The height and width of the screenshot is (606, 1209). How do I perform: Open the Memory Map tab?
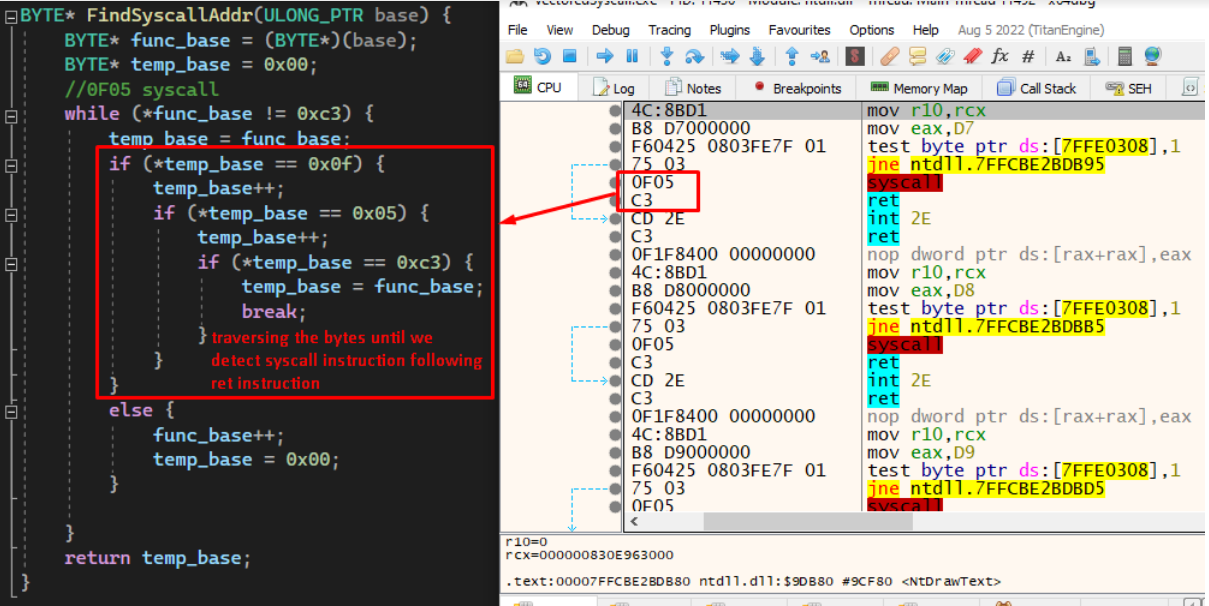pos(919,88)
